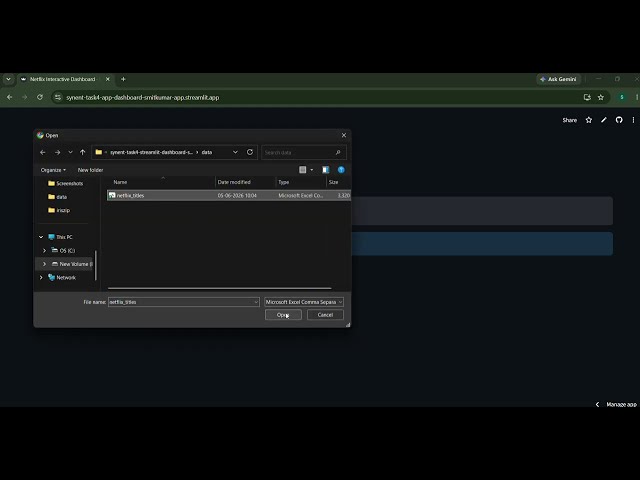Open Chrome tab search dropdown
This screenshot has width=640, height=480.
click(8, 79)
